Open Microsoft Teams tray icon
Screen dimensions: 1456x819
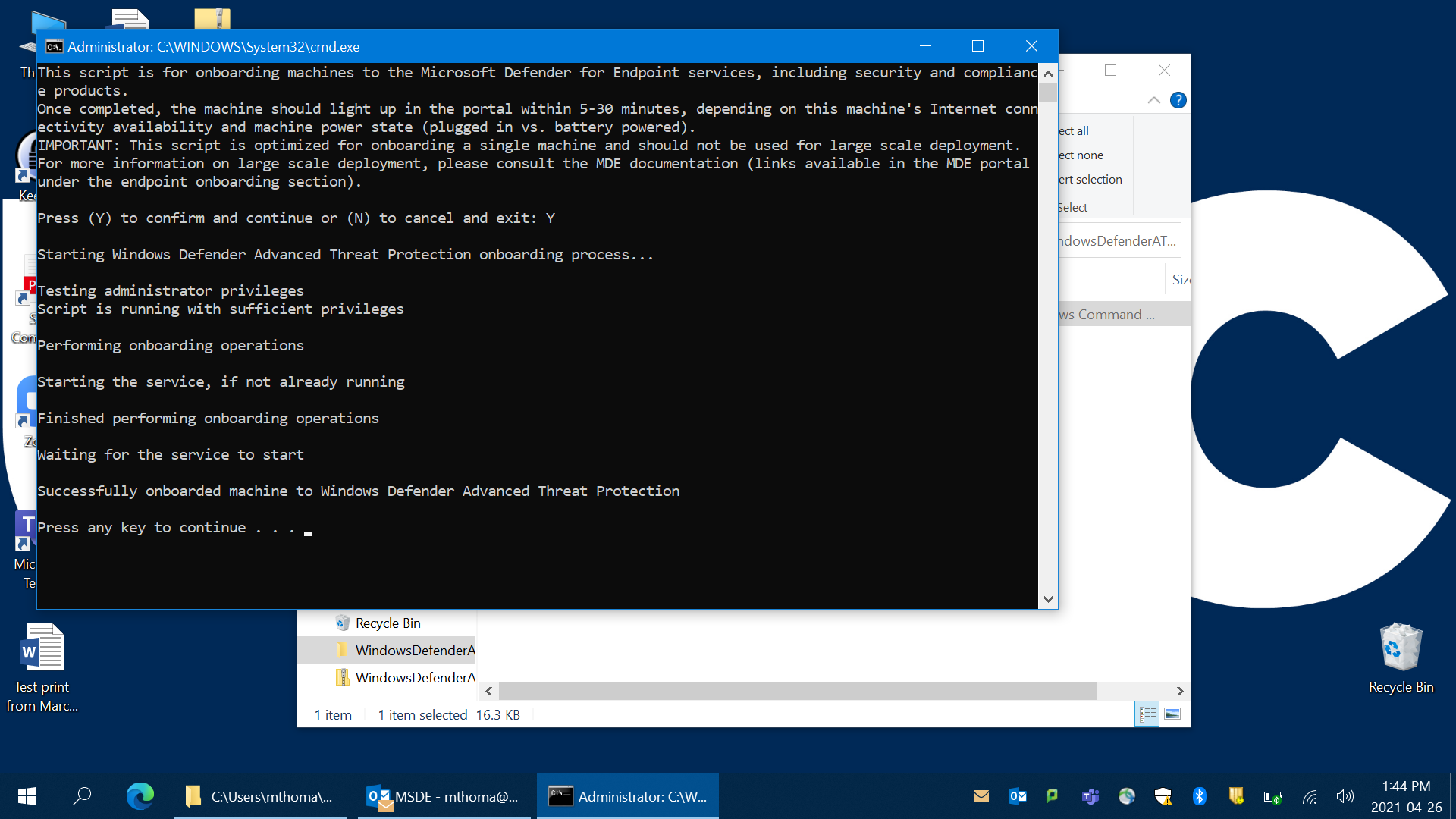(x=1090, y=796)
